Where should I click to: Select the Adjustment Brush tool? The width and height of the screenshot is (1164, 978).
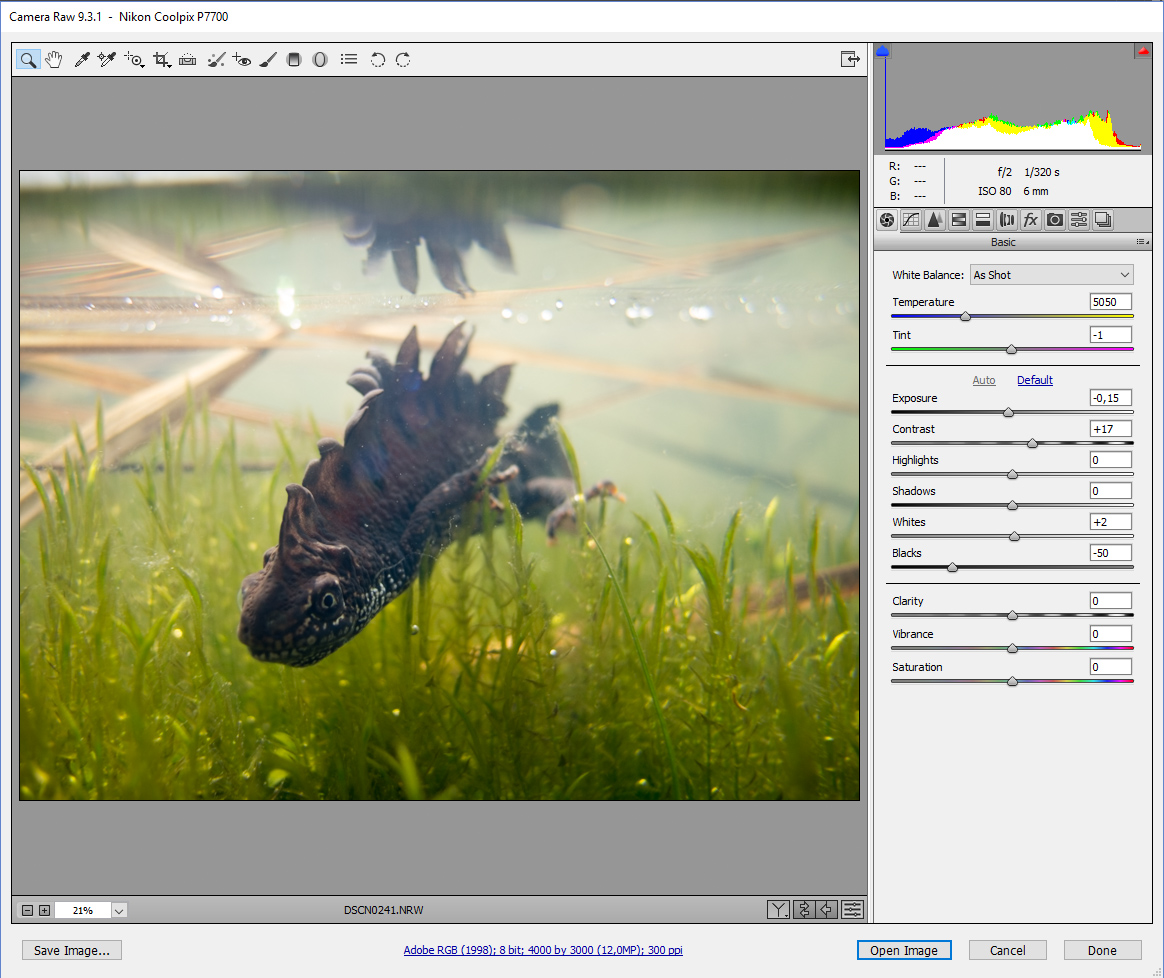coord(267,60)
